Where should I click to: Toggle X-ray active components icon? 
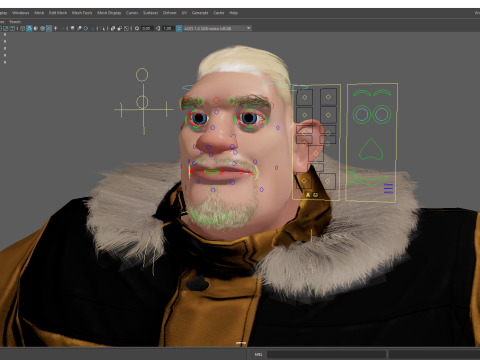point(119,28)
